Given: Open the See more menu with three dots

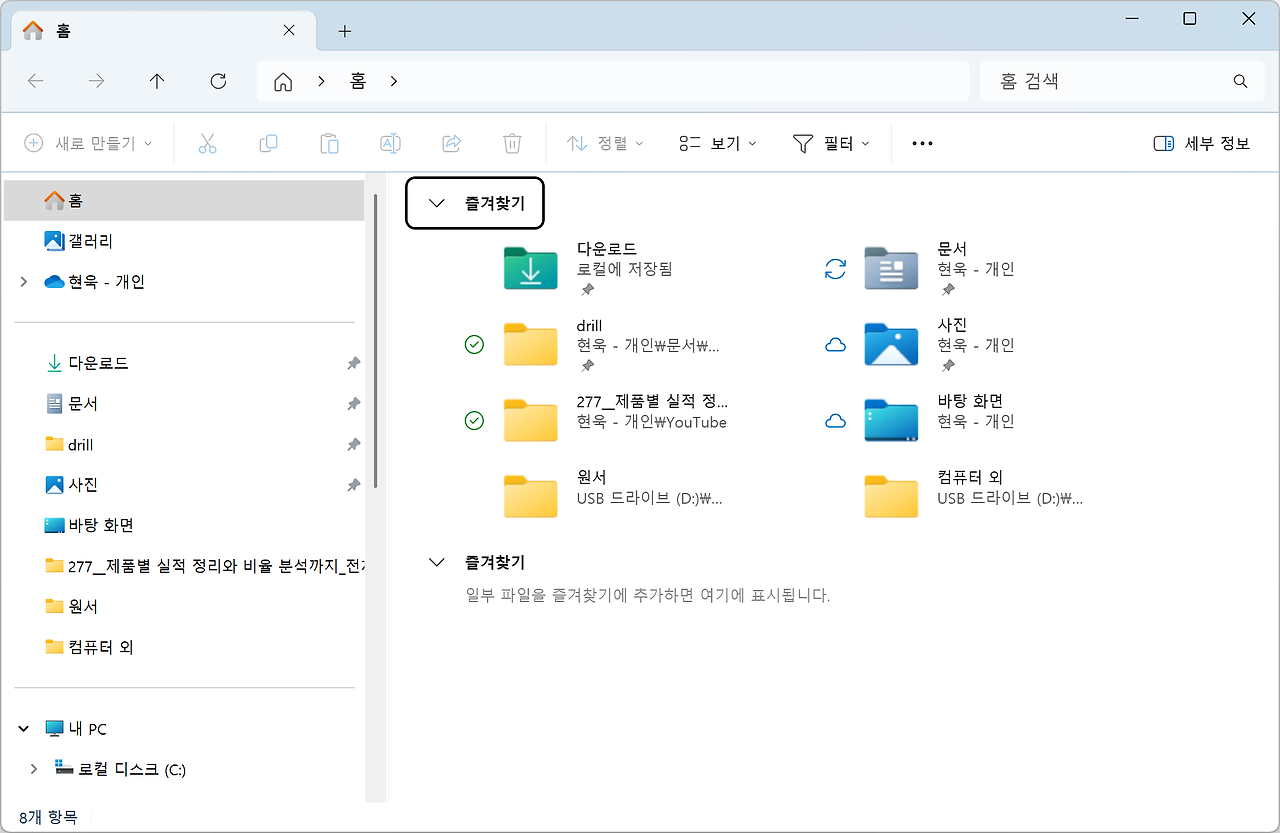Looking at the screenshot, I should click(921, 143).
